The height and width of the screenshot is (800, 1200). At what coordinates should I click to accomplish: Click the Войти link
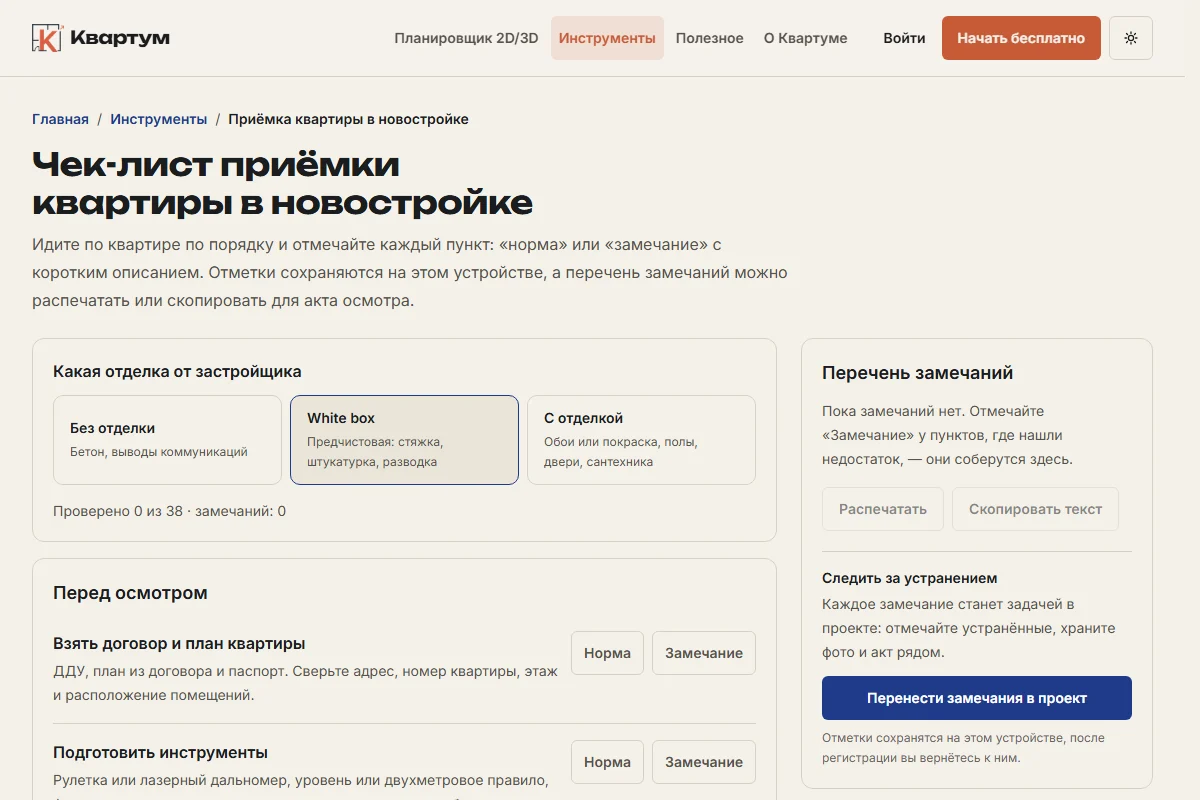(904, 38)
